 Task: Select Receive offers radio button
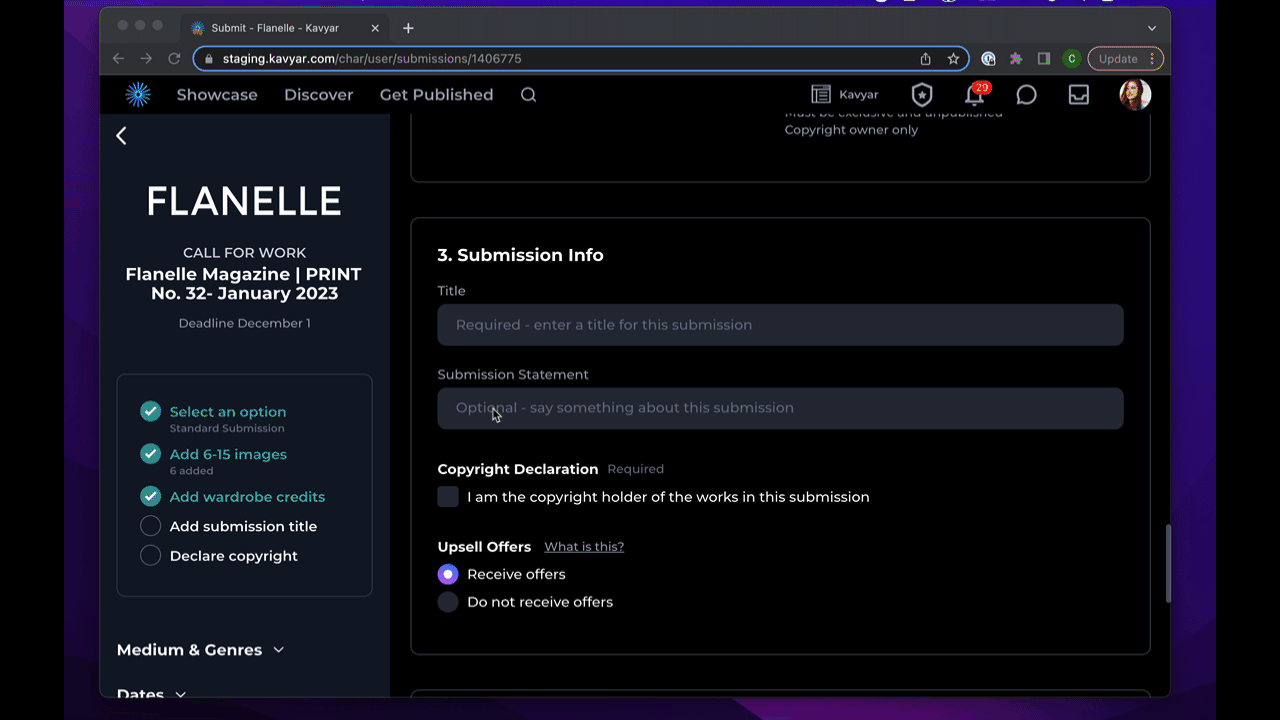pos(448,574)
